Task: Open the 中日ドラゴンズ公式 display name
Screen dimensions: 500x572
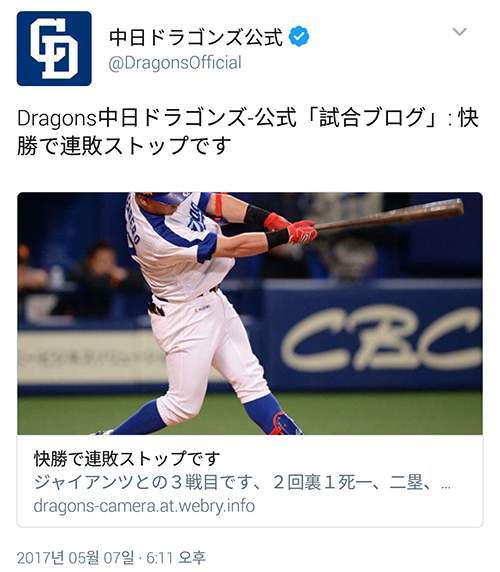Action: (x=196, y=36)
